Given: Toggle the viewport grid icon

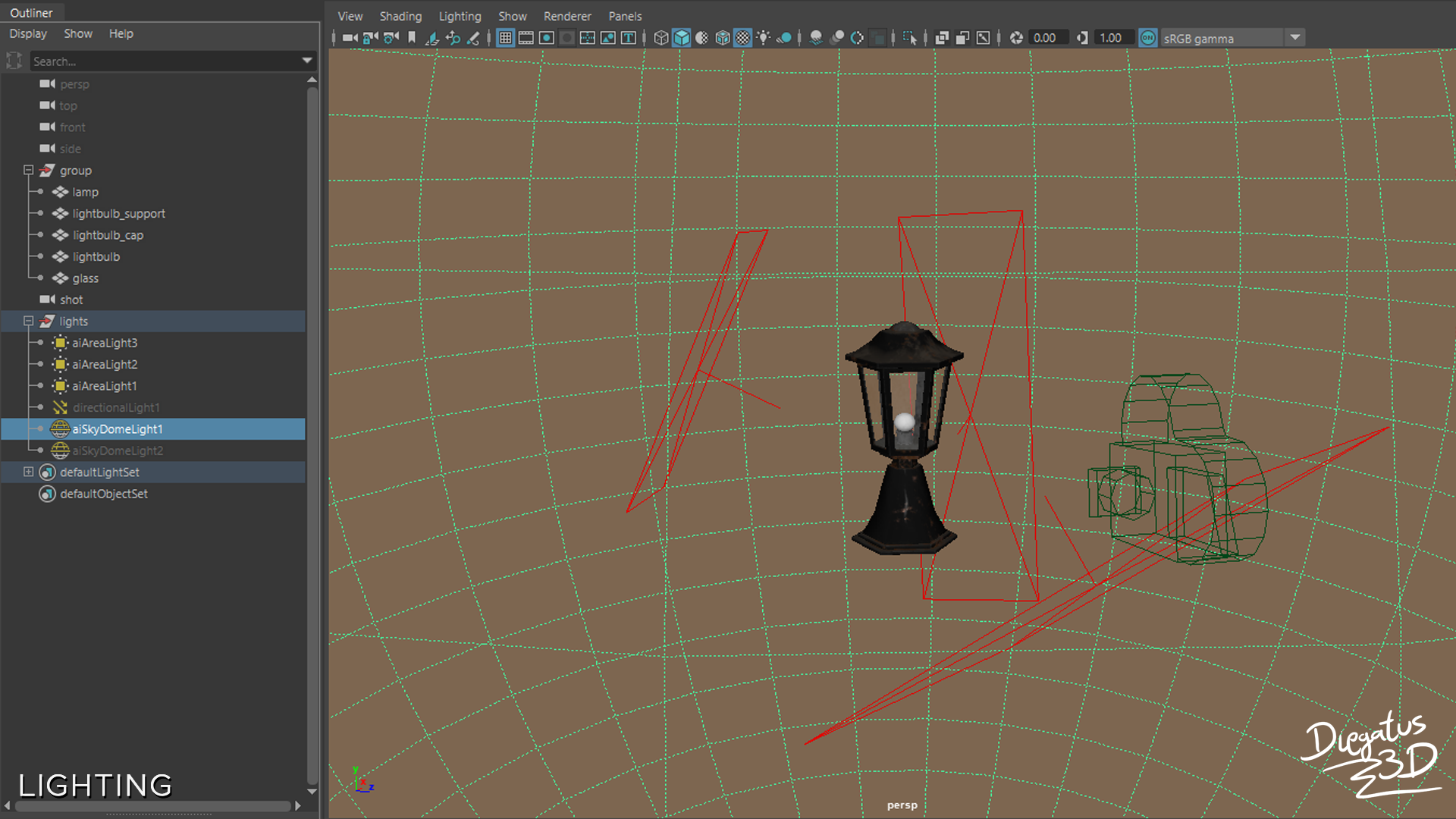Looking at the screenshot, I should coord(506,38).
